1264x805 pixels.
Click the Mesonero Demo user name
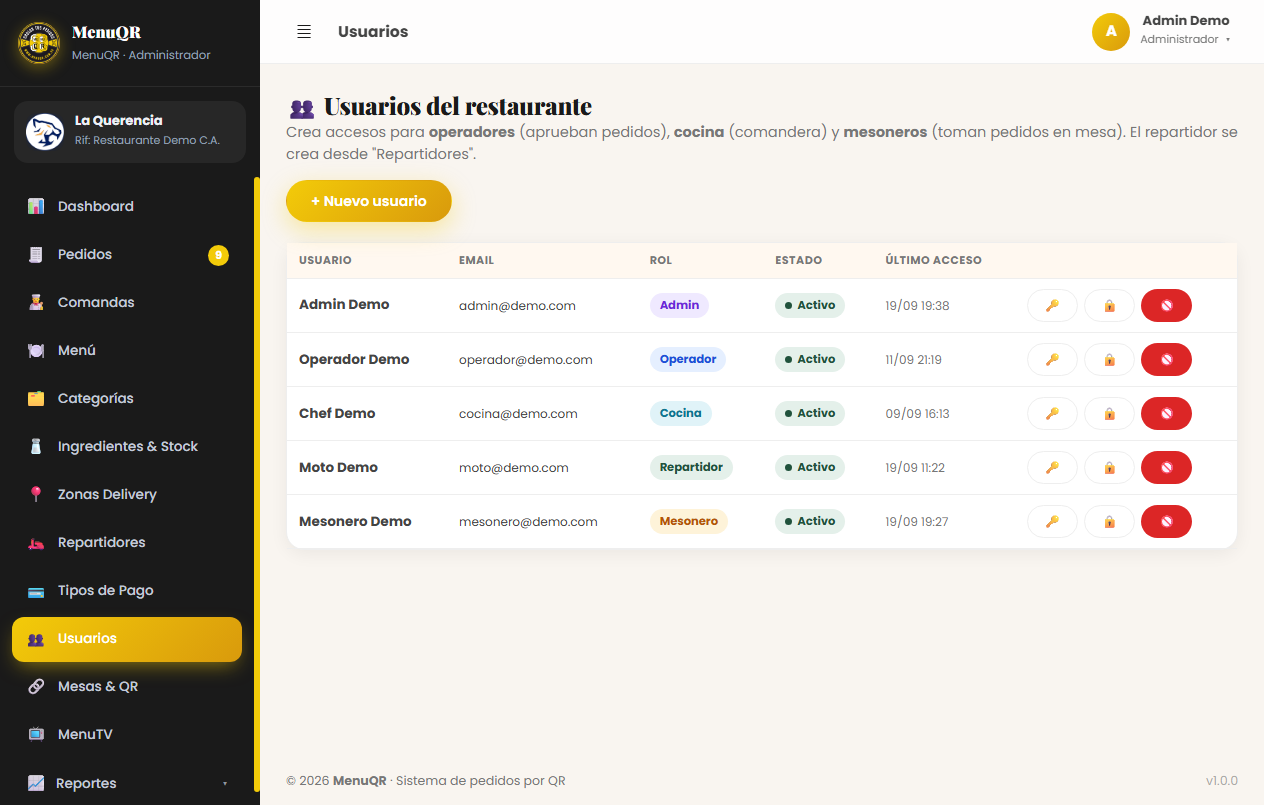[x=355, y=521]
